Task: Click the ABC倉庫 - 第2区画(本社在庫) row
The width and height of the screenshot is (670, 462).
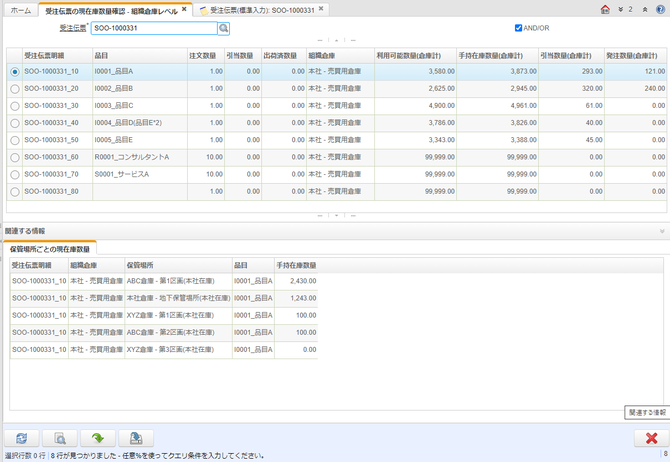Action: pyautogui.click(x=164, y=333)
